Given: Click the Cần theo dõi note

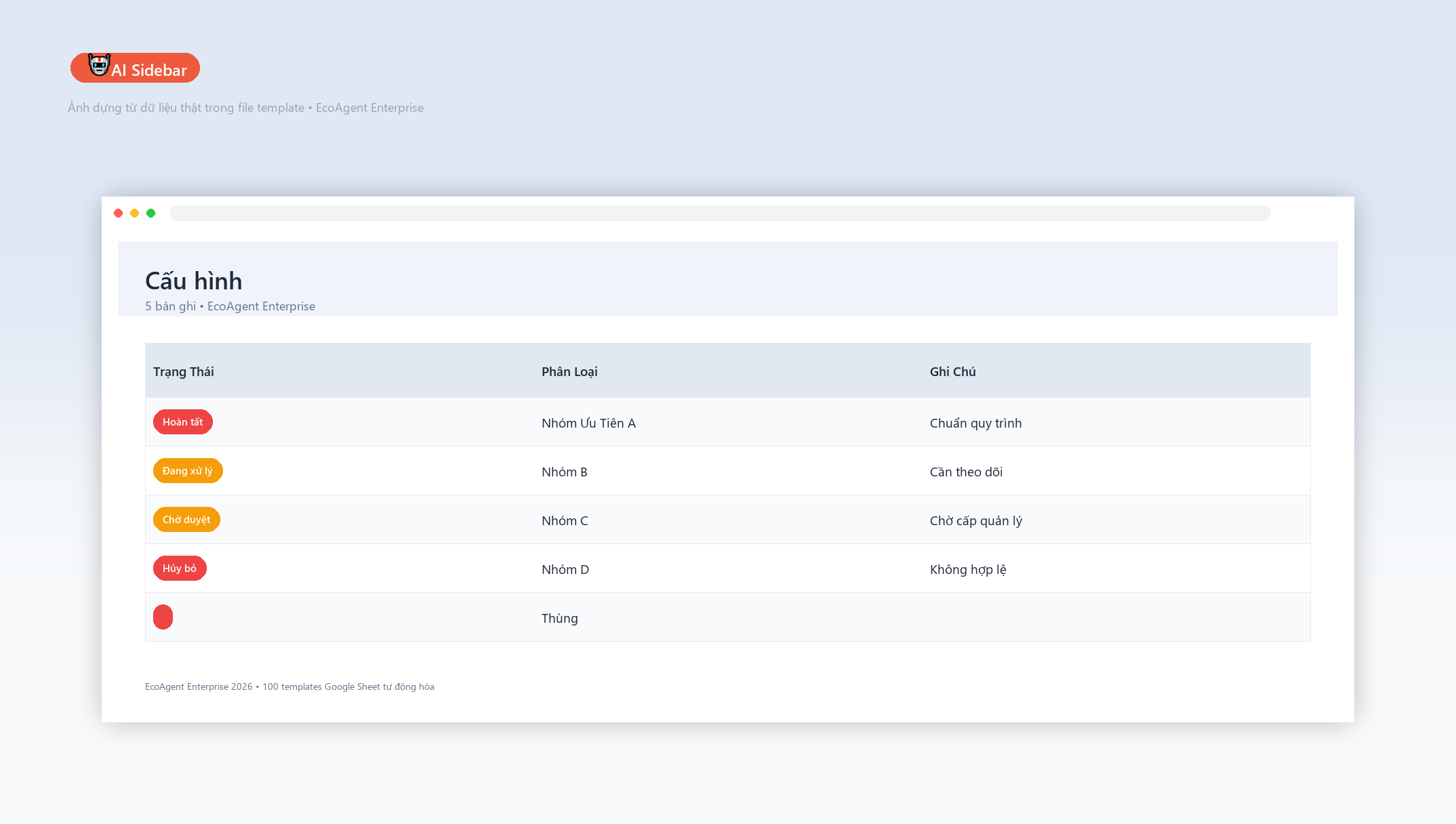Looking at the screenshot, I should [966, 472].
